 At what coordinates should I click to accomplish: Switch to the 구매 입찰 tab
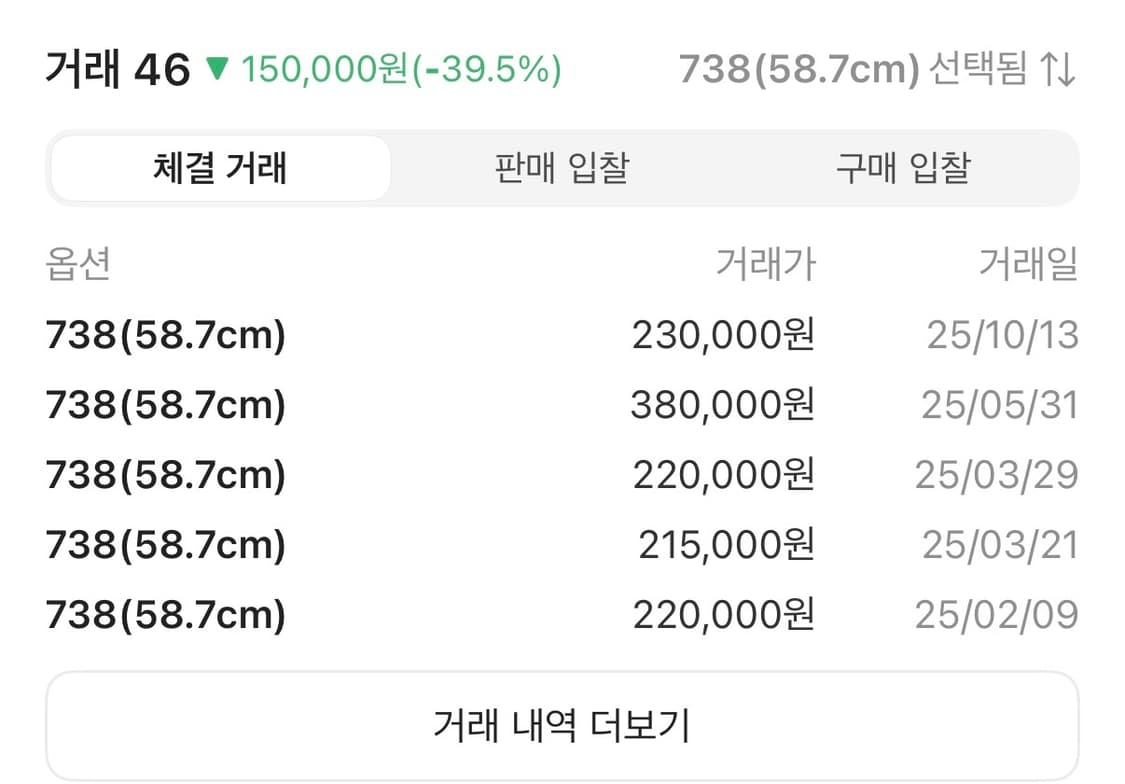(898, 169)
